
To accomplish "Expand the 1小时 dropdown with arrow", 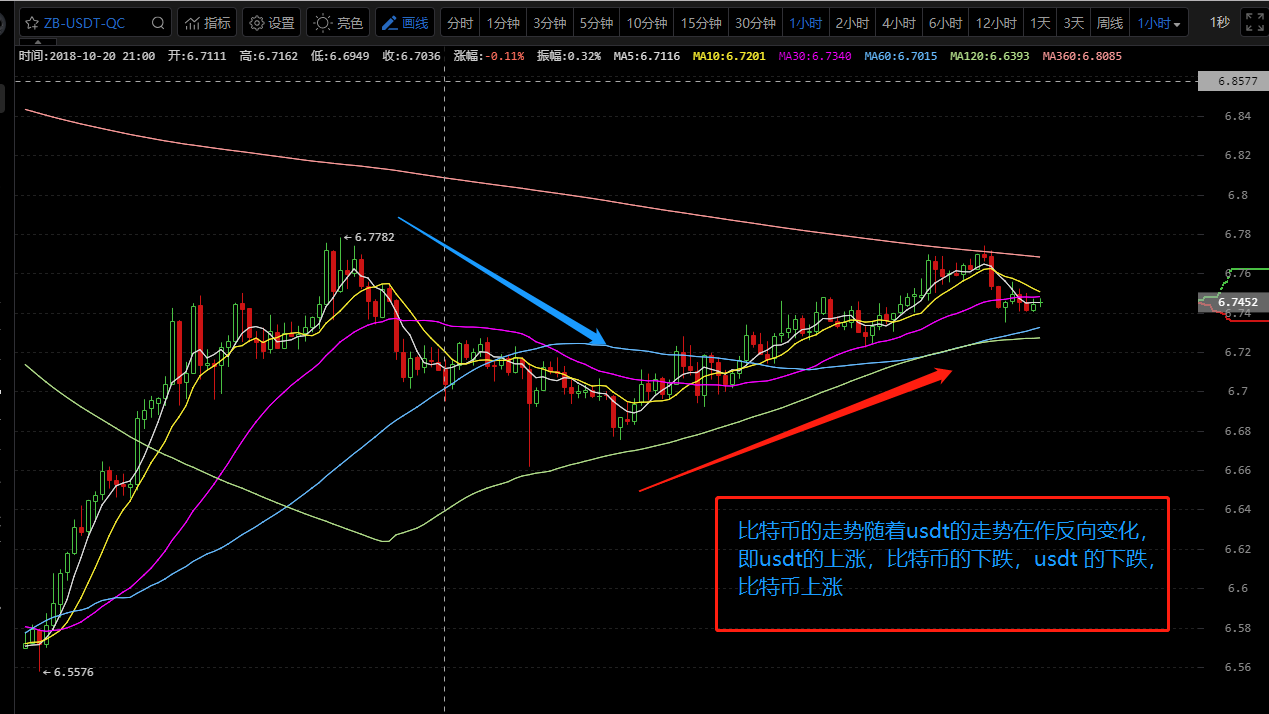I will tap(1159, 23).
